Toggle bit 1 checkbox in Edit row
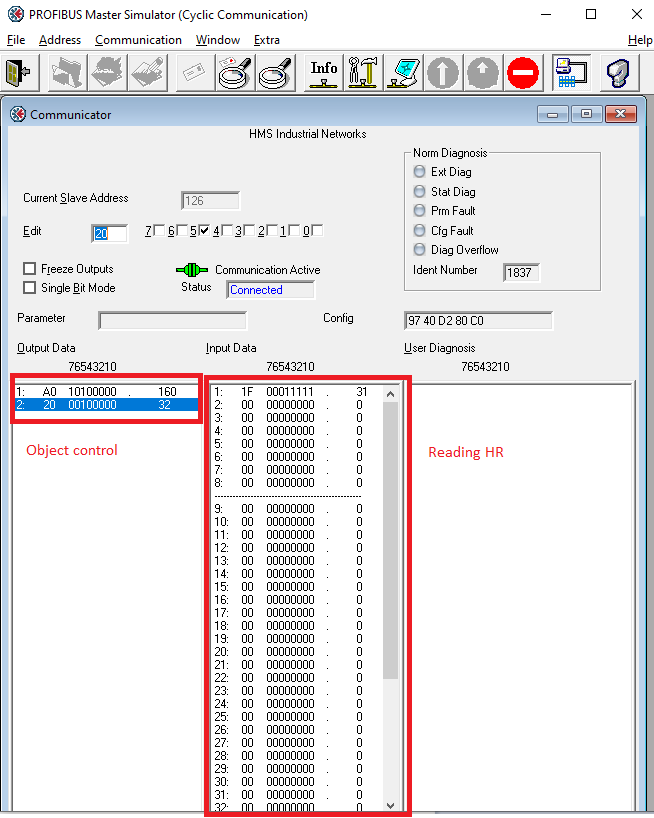 (x=294, y=230)
